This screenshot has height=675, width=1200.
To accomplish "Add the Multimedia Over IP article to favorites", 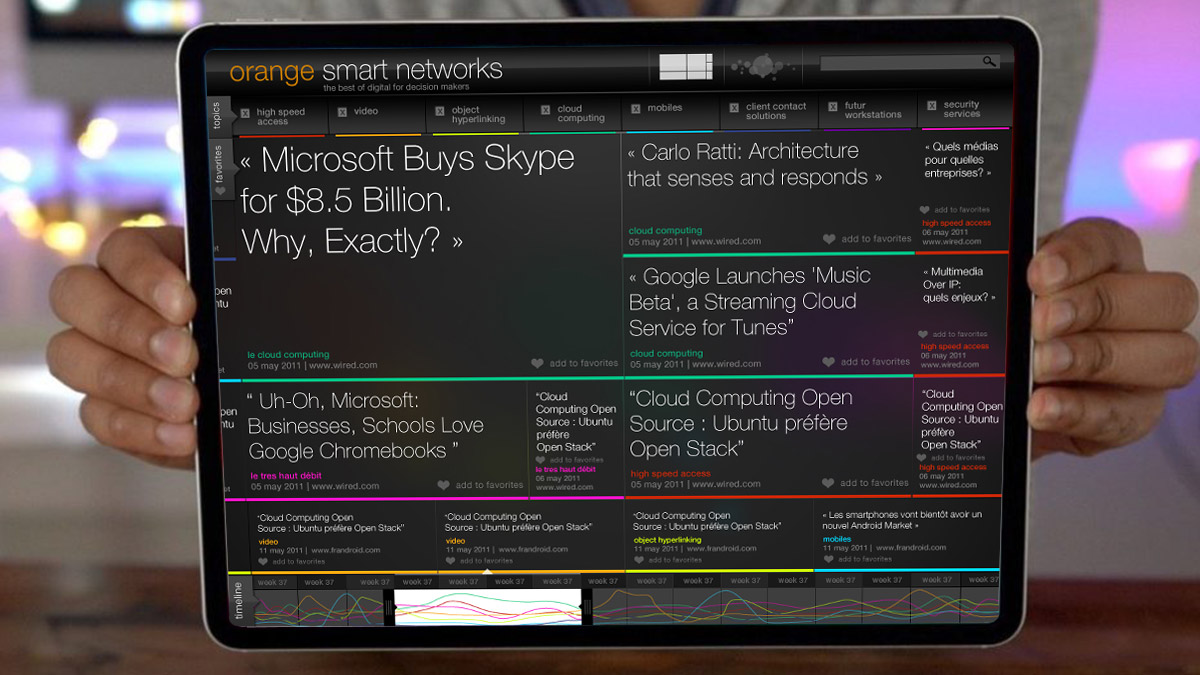I will 954,334.
